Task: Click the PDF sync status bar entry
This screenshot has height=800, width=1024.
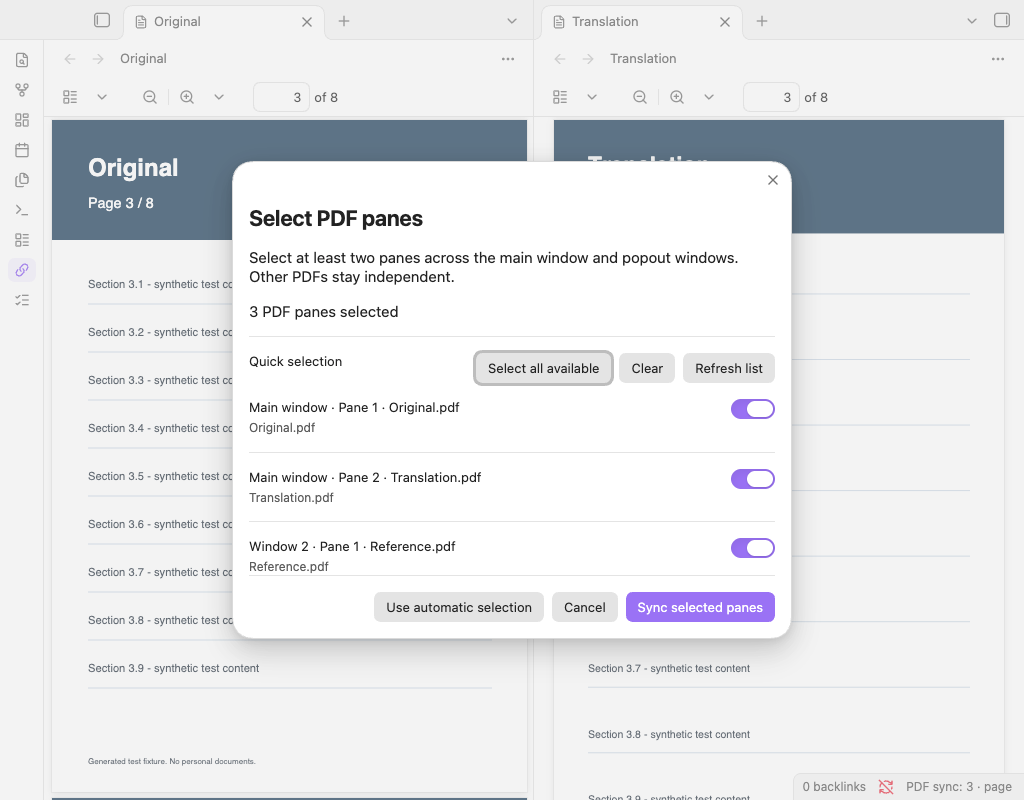Action: tap(959, 787)
